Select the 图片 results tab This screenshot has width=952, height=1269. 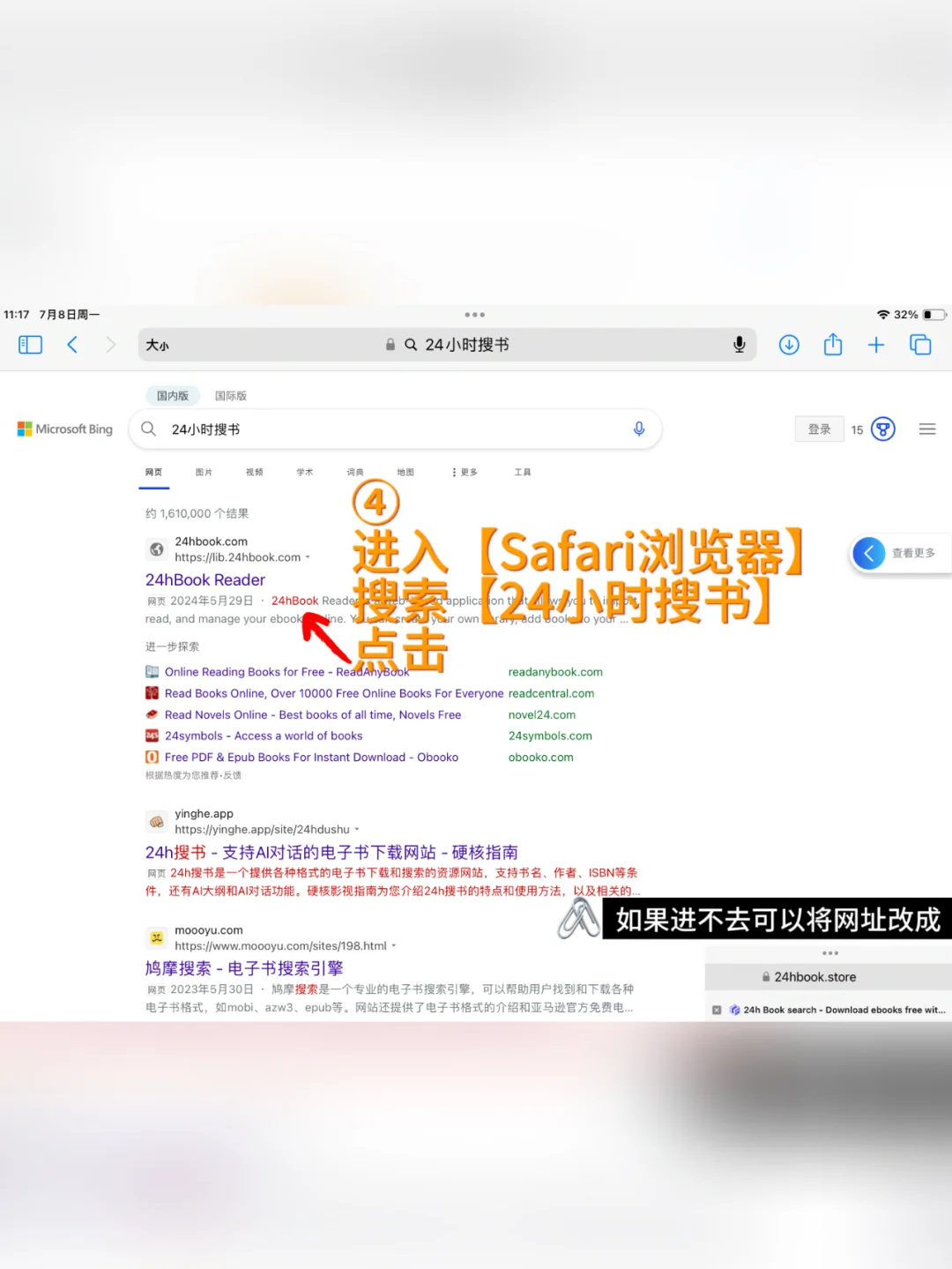tap(205, 473)
